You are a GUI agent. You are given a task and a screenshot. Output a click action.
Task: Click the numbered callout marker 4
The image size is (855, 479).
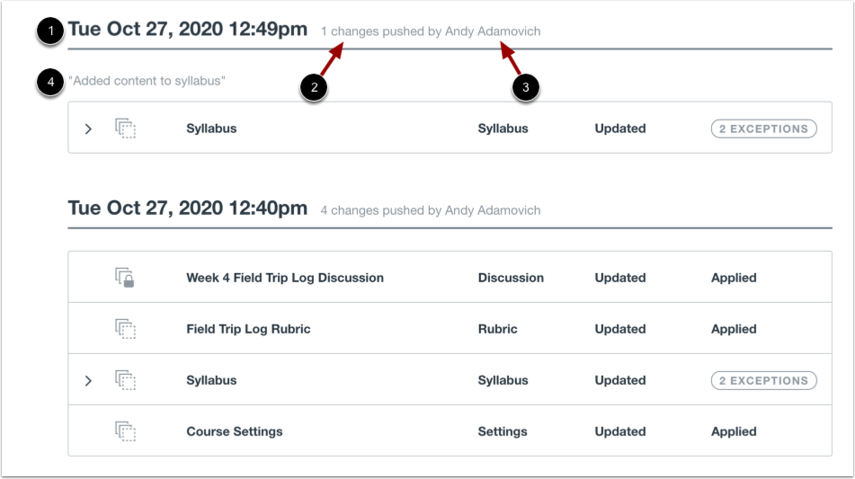point(51,82)
